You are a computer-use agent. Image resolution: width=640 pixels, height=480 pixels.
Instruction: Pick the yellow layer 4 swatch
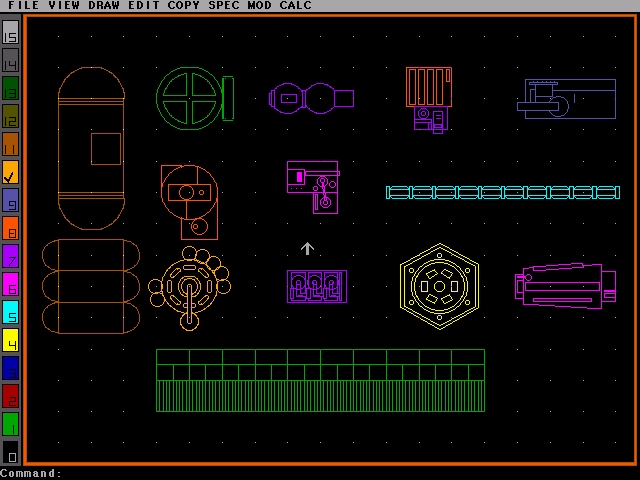tap(10, 340)
